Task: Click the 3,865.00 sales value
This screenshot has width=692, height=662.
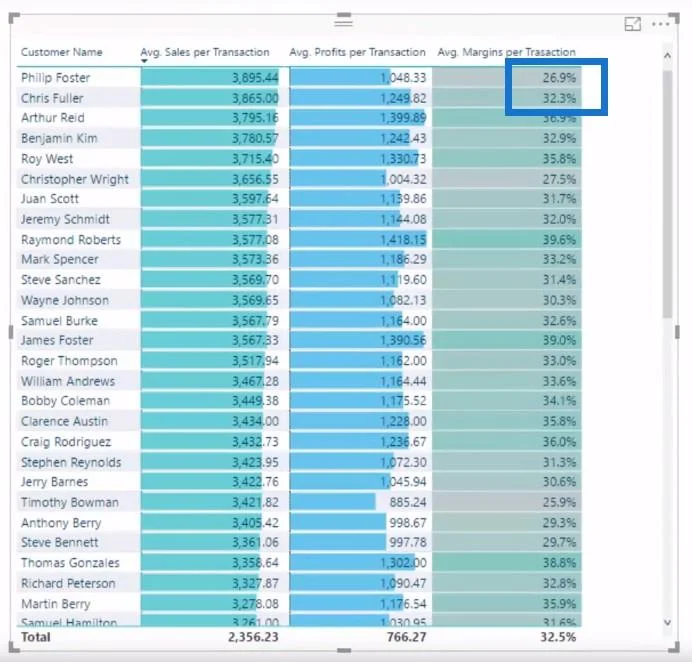Action: (x=255, y=98)
